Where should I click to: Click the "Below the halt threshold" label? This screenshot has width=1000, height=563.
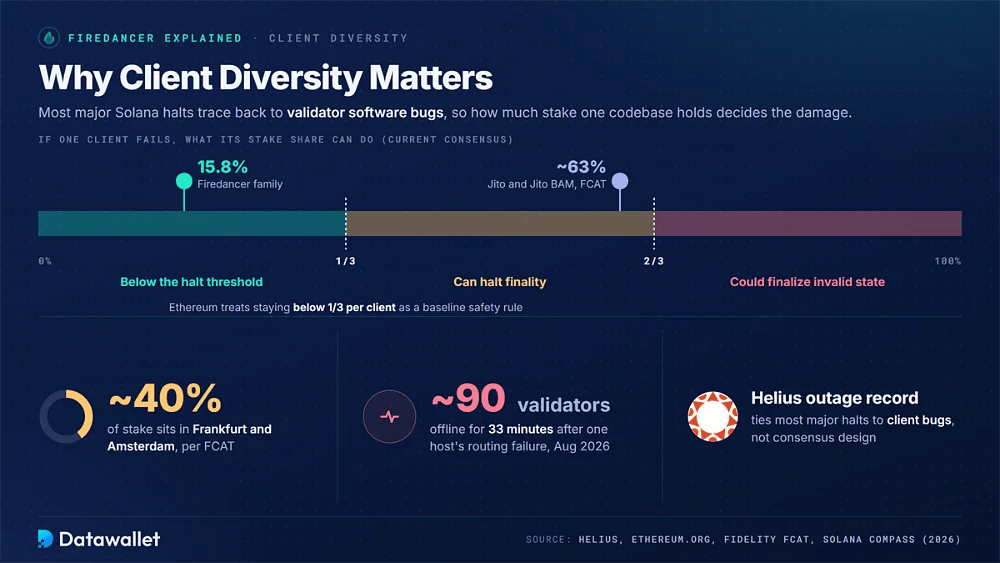click(191, 282)
